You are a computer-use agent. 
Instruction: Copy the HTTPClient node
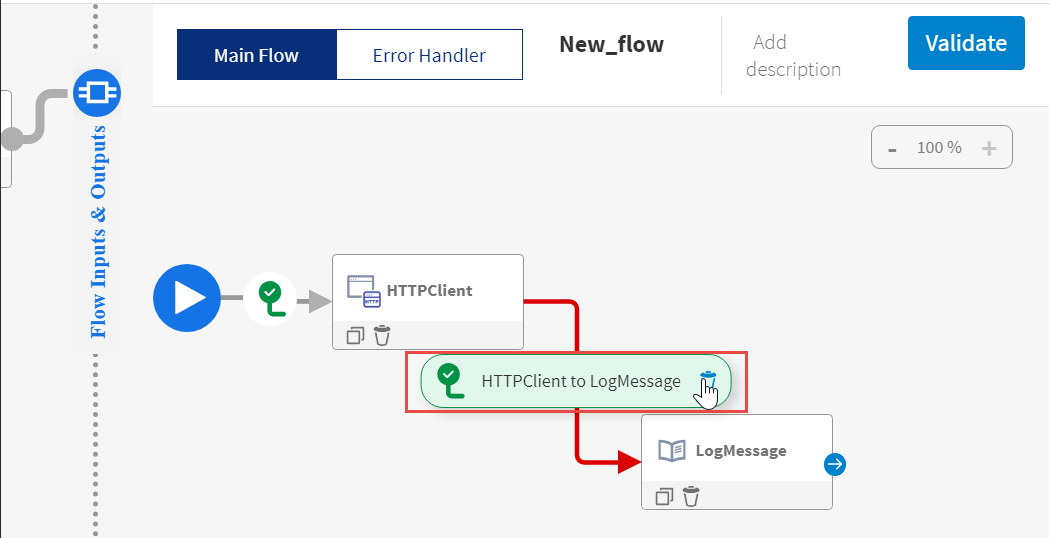(355, 336)
